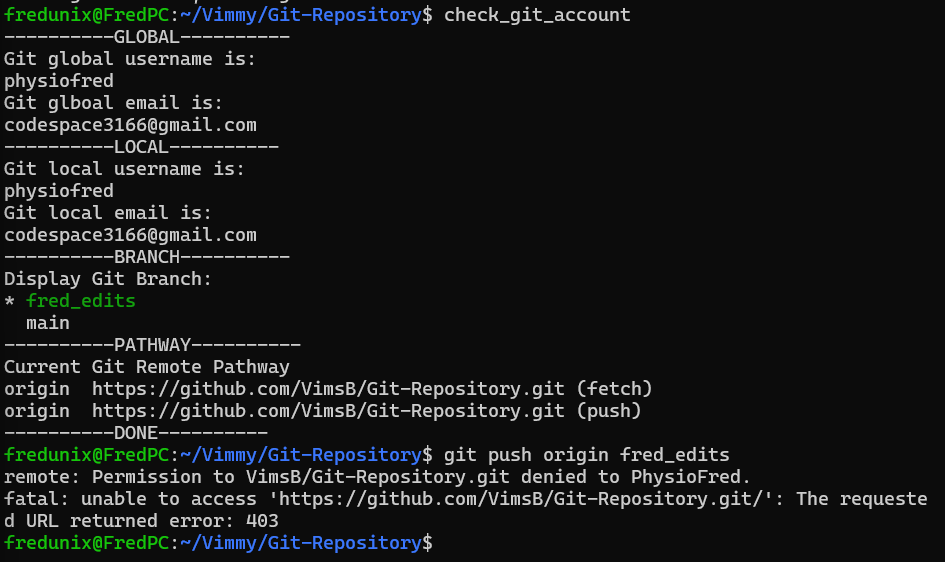Image resolution: width=945 pixels, height=562 pixels.
Task: Click the check_git_account command text
Action: (537, 15)
